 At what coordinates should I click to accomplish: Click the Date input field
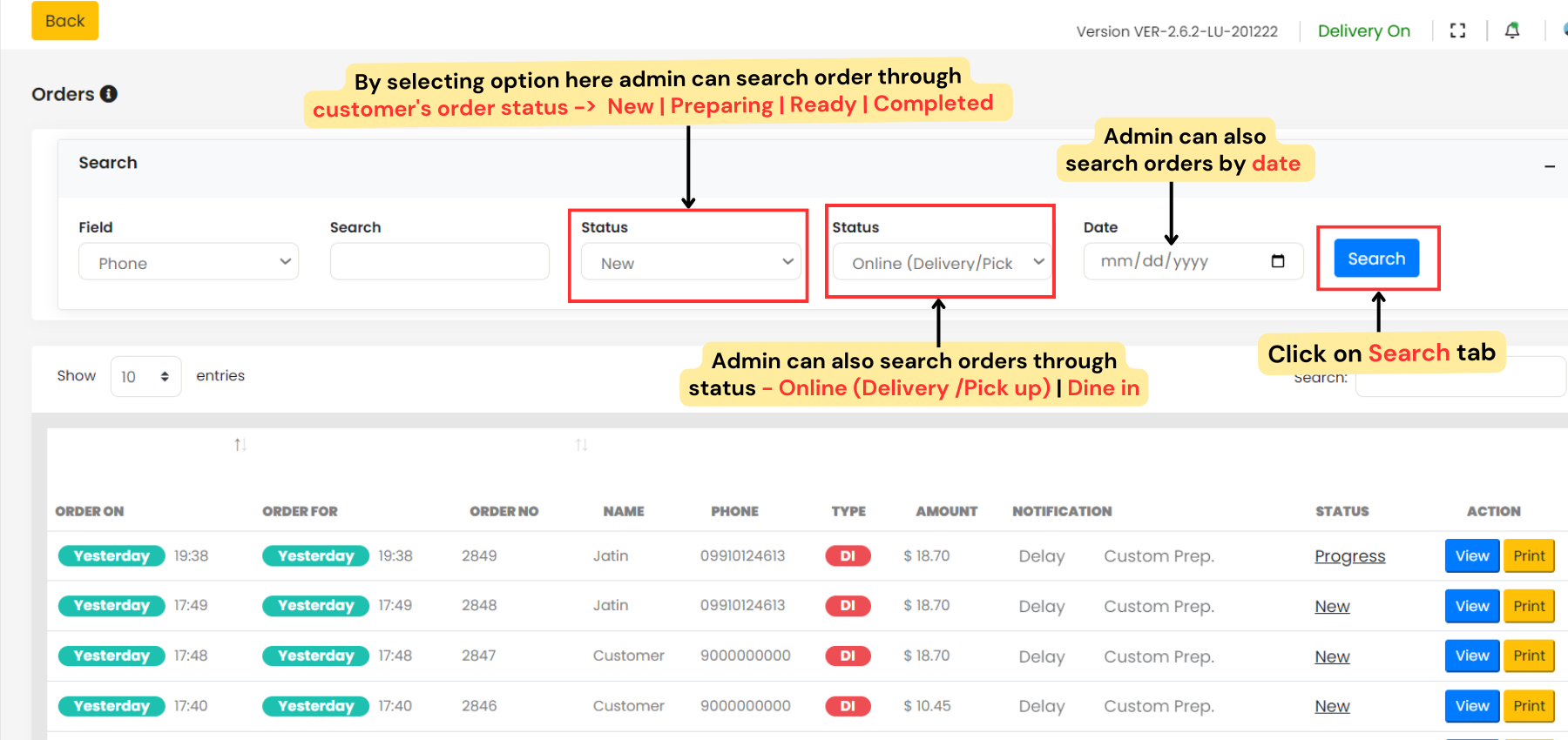coord(1193,261)
